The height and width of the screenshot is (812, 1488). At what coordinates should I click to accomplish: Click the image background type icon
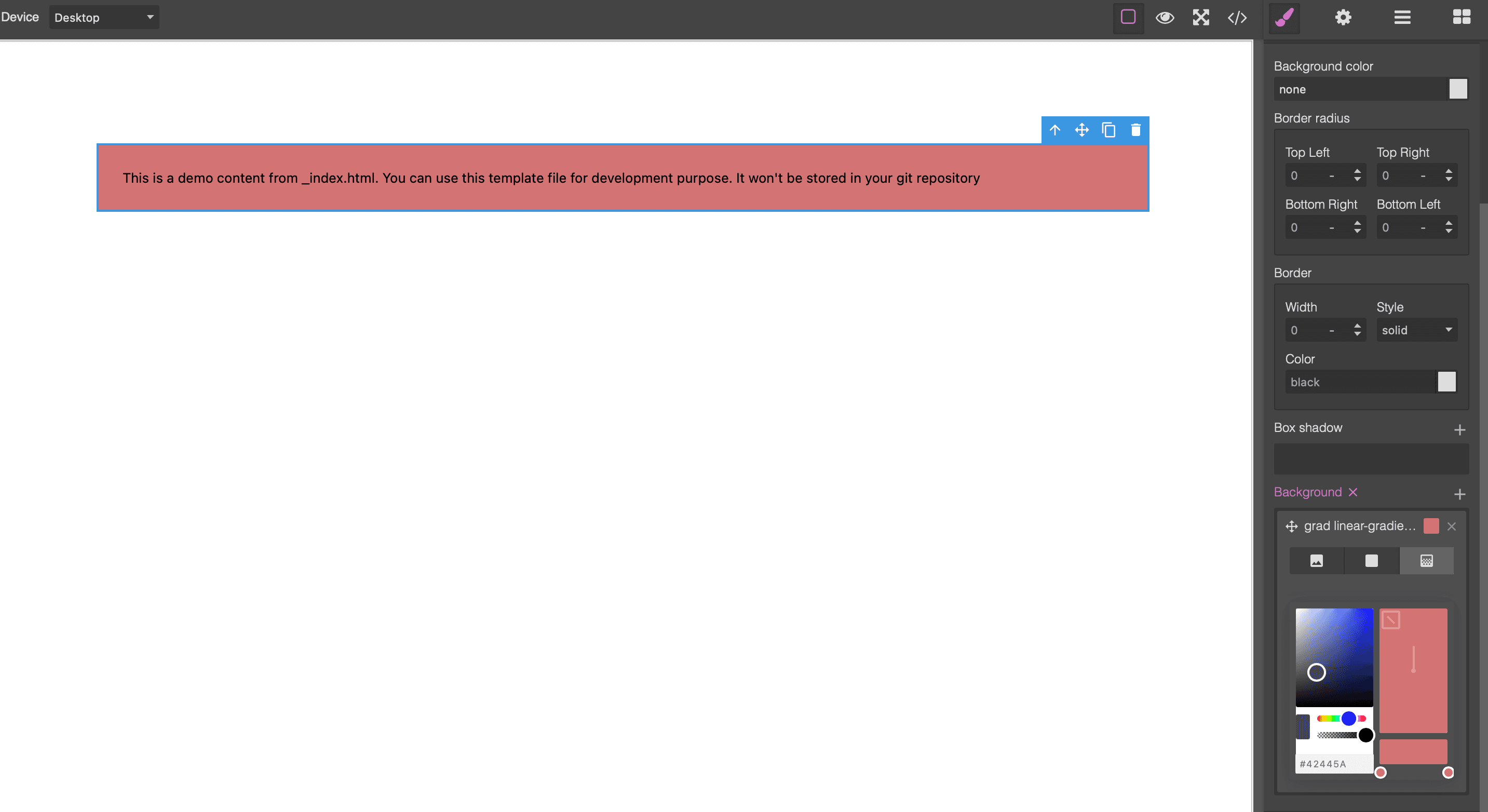(1316, 561)
